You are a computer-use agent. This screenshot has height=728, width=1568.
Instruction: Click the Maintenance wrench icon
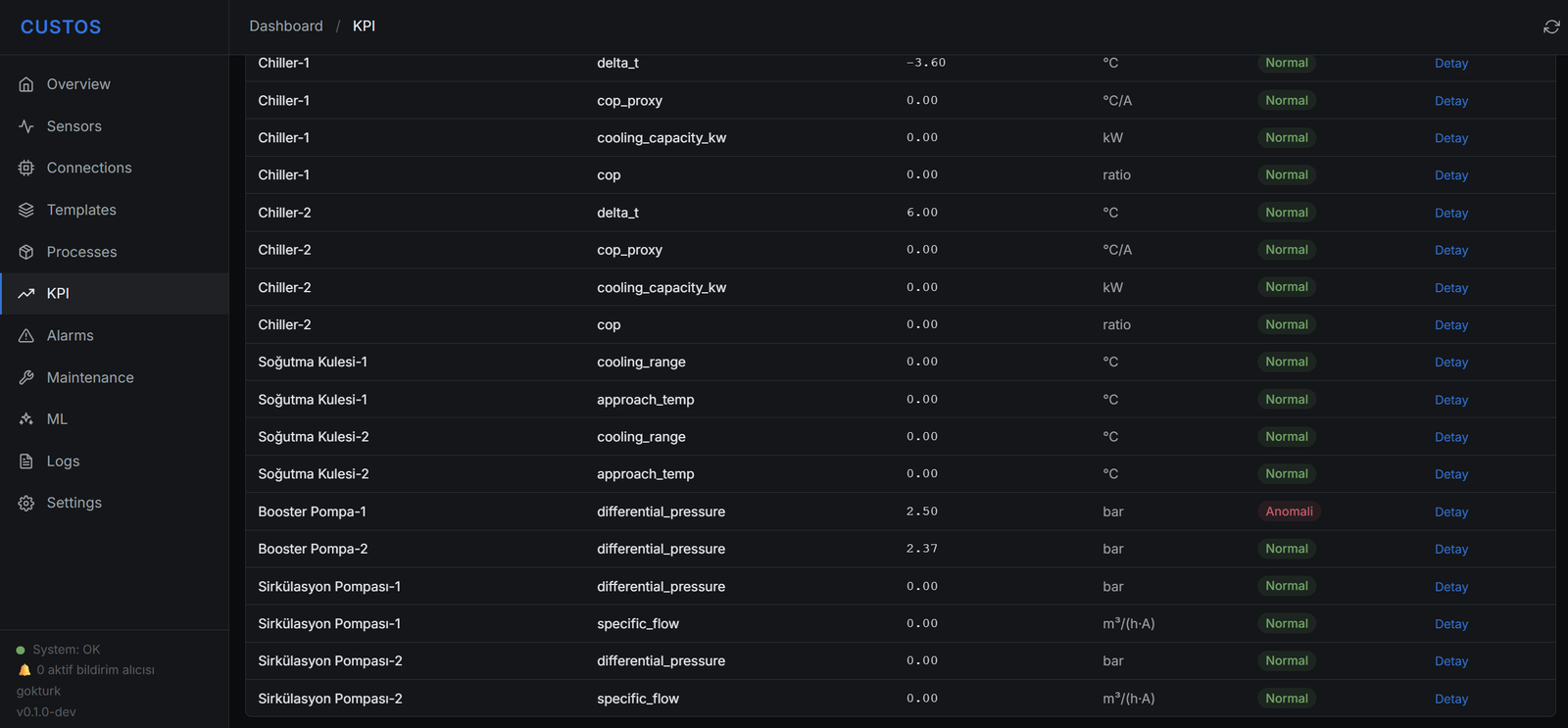click(x=26, y=377)
